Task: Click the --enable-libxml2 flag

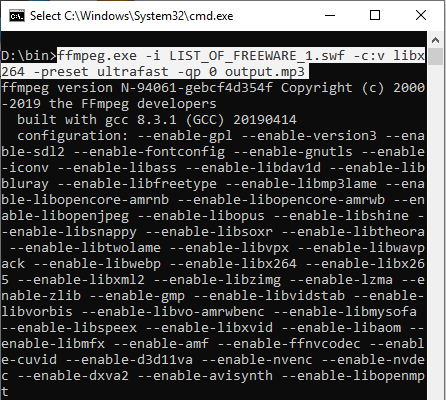Action: [x=81, y=280]
